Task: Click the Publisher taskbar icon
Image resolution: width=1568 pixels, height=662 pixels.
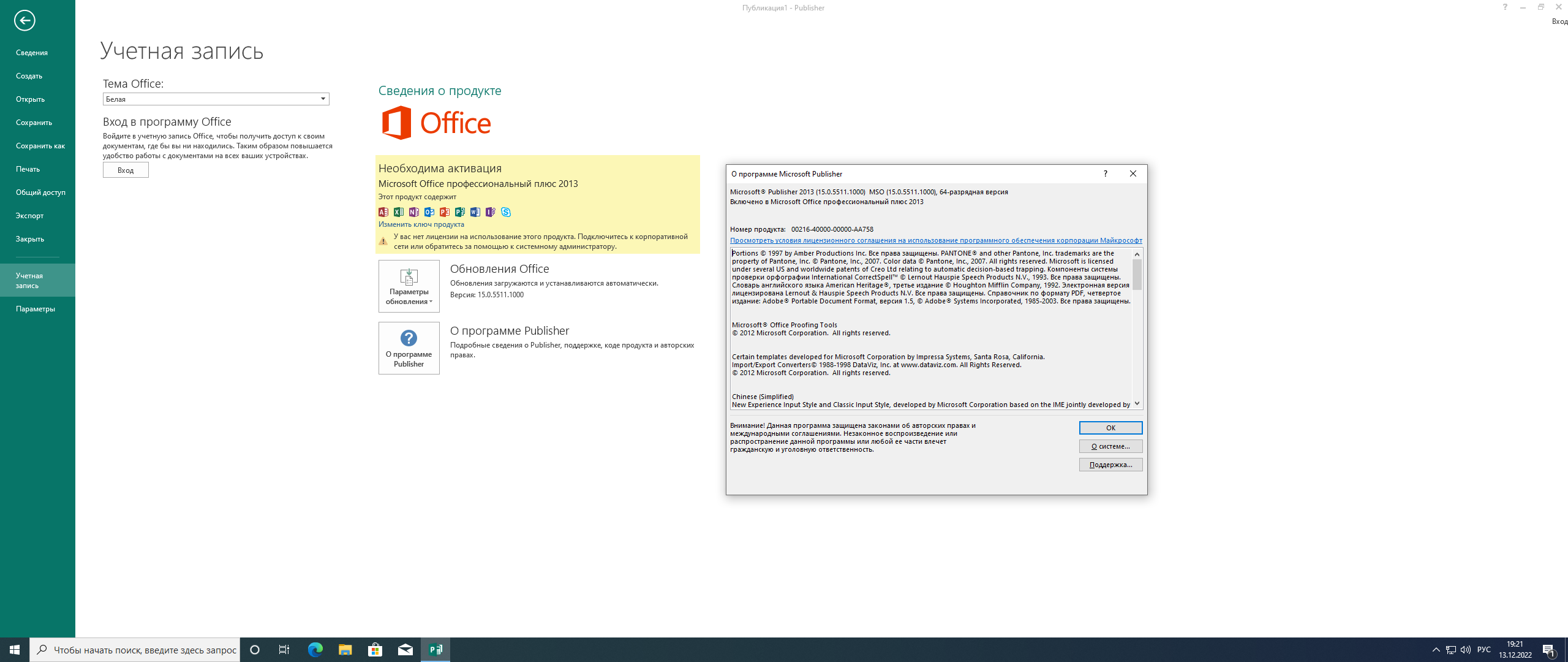Action: pyautogui.click(x=435, y=650)
